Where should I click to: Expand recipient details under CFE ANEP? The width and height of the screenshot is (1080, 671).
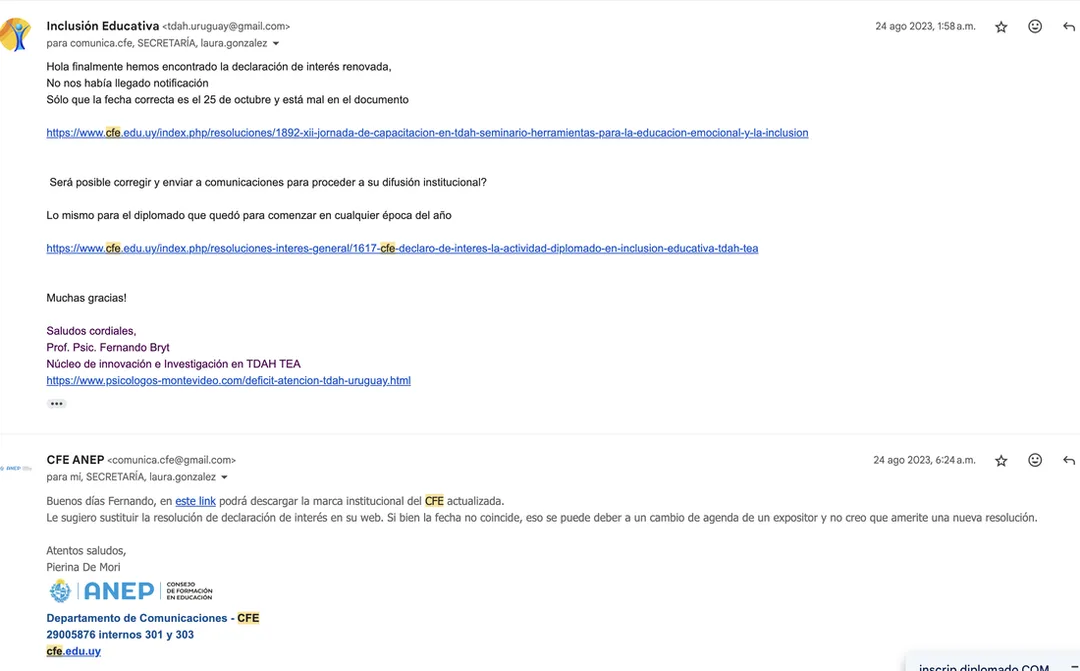pyautogui.click(x=224, y=477)
